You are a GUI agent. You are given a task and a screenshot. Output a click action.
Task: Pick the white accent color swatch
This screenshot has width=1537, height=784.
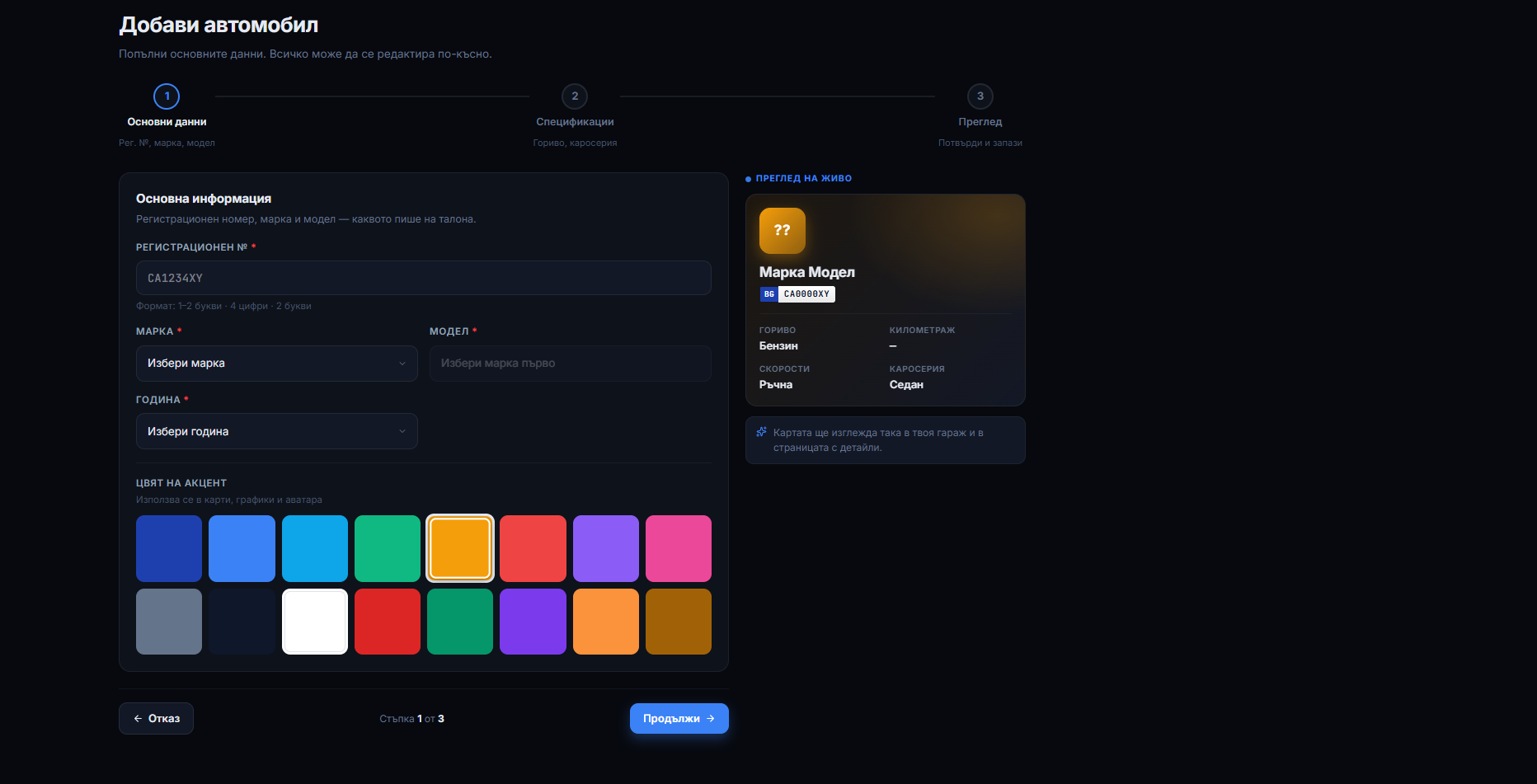pos(315,622)
